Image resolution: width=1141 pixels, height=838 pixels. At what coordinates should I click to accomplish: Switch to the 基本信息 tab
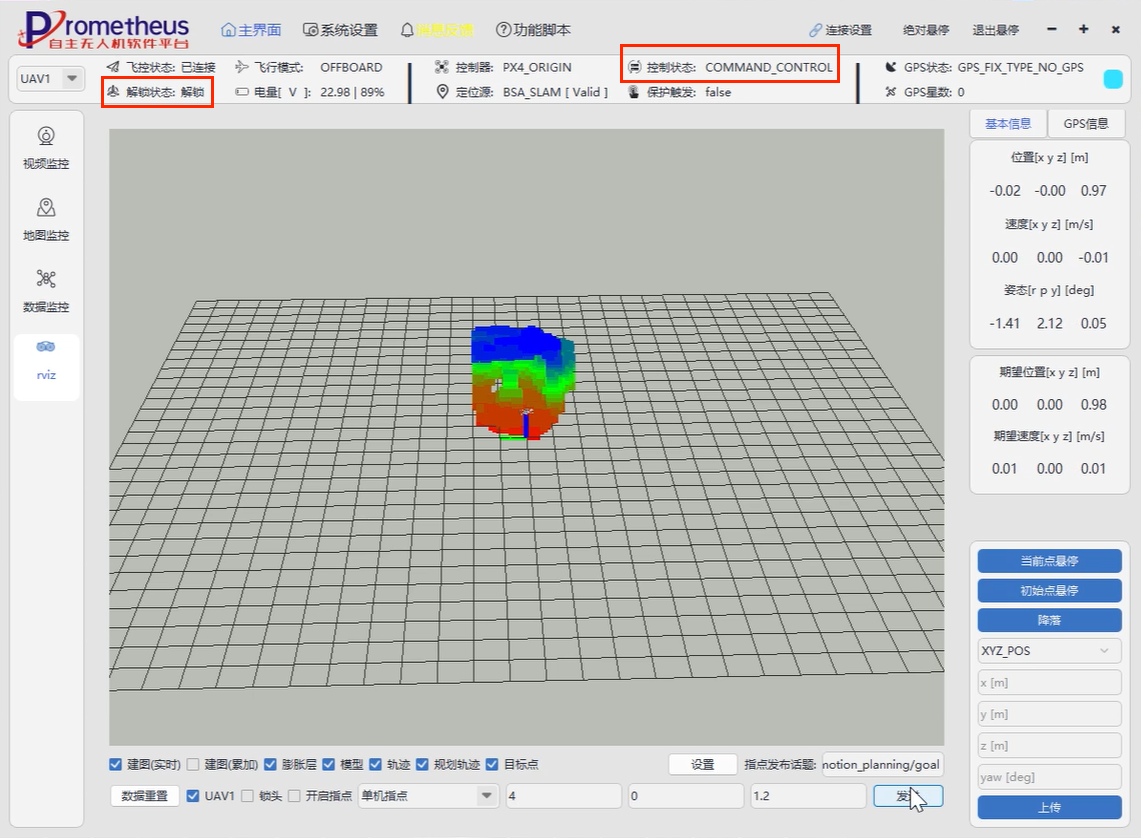point(1008,124)
